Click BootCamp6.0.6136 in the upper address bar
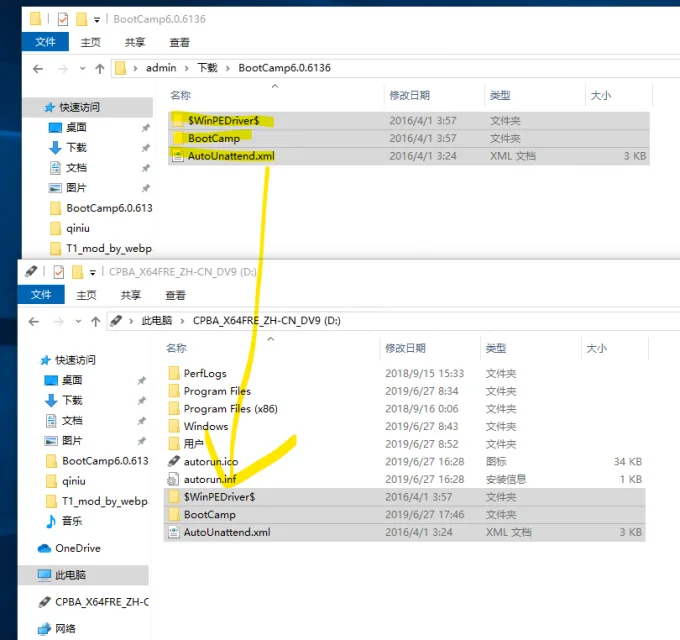Viewport: 680px width, 640px height. (x=284, y=68)
